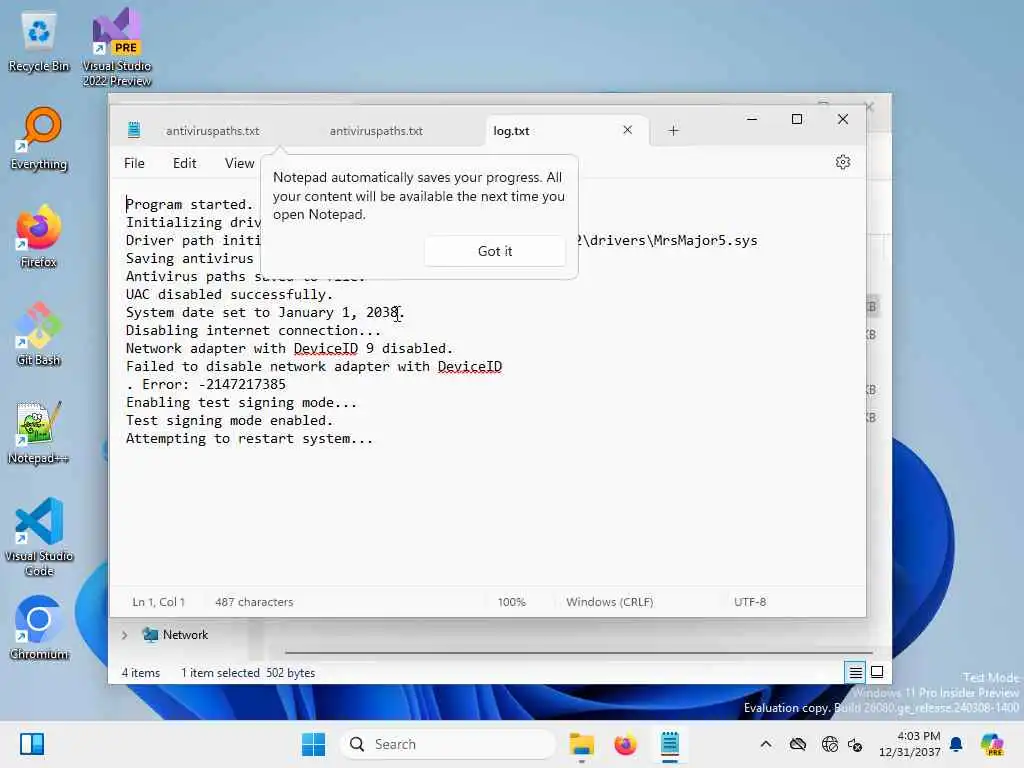Viewport: 1024px width, 768px height.
Task: Click 100% zoom level in status bar
Action: (511, 601)
